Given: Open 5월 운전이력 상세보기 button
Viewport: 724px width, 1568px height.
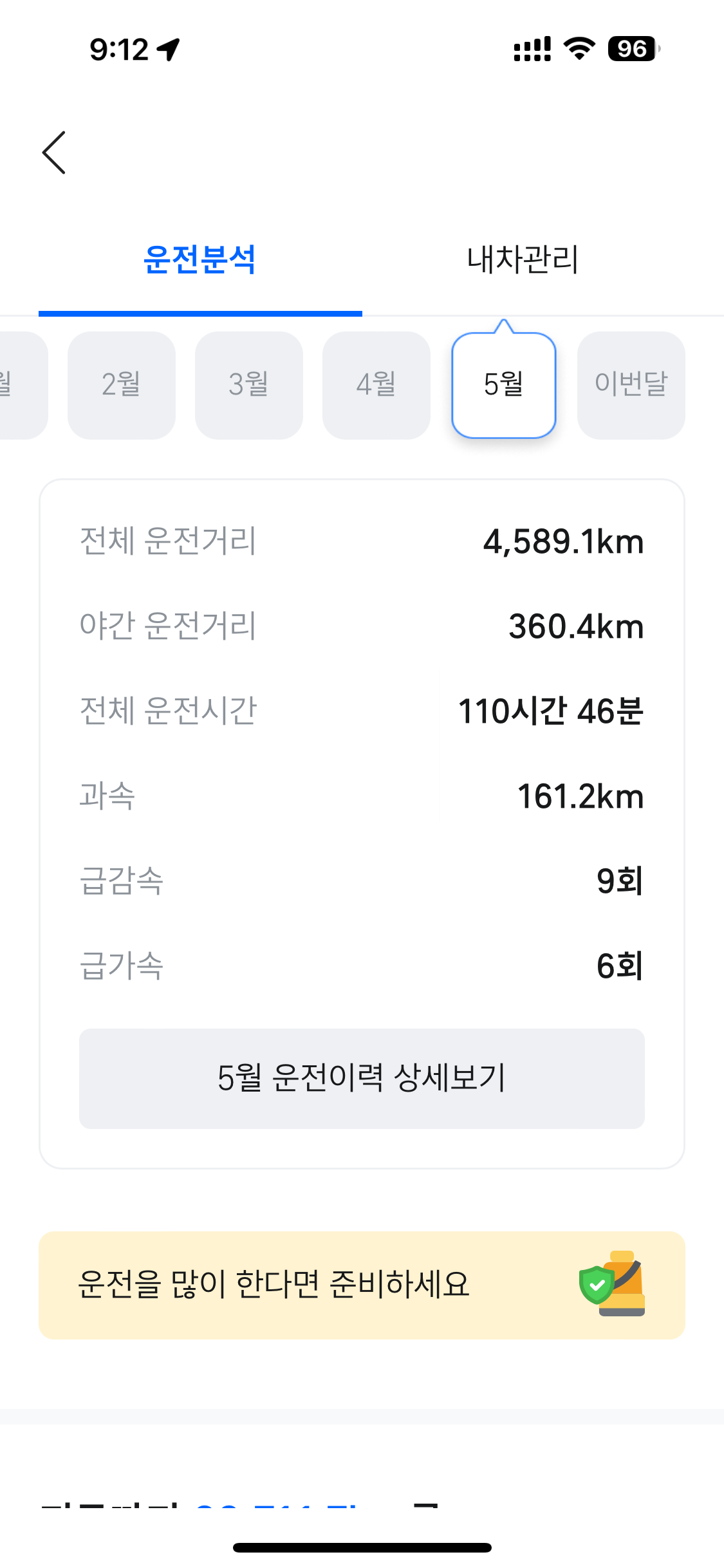Looking at the screenshot, I should [362, 1078].
